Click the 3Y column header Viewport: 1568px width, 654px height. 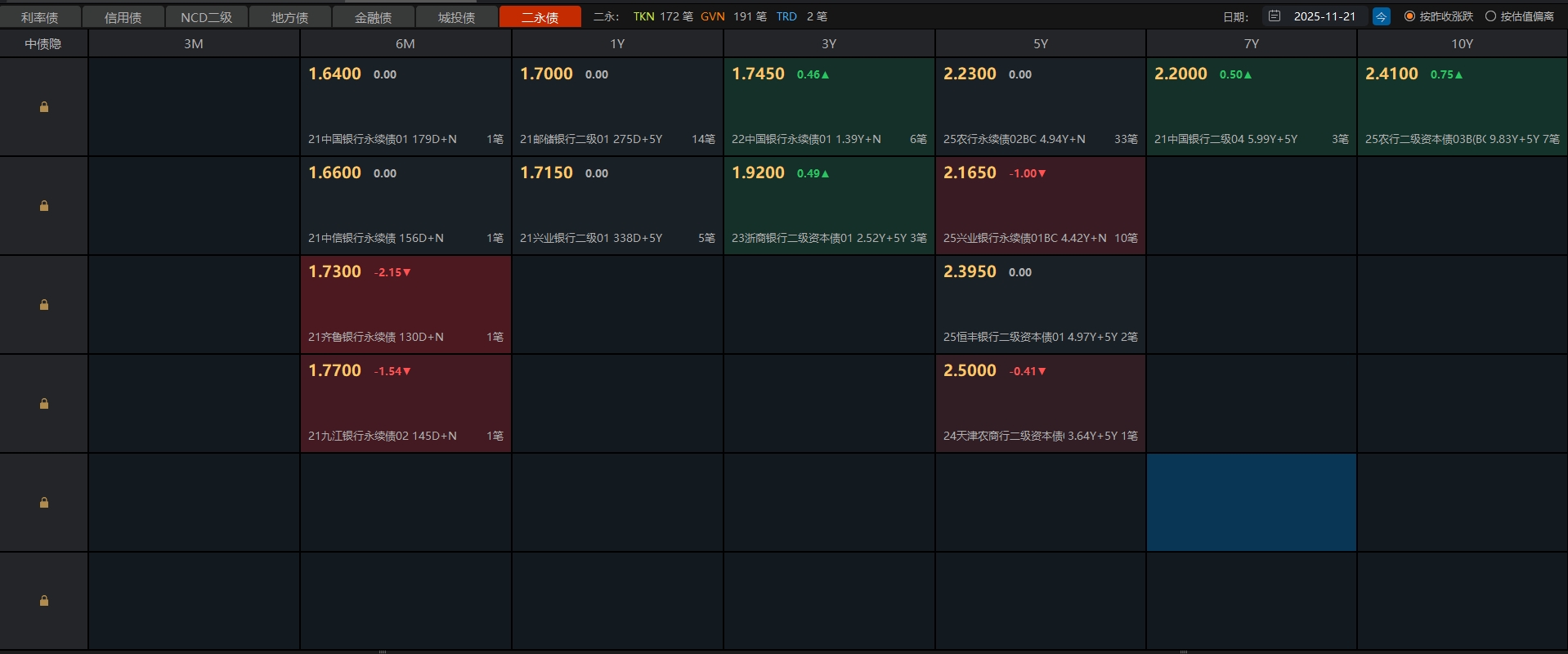[829, 44]
